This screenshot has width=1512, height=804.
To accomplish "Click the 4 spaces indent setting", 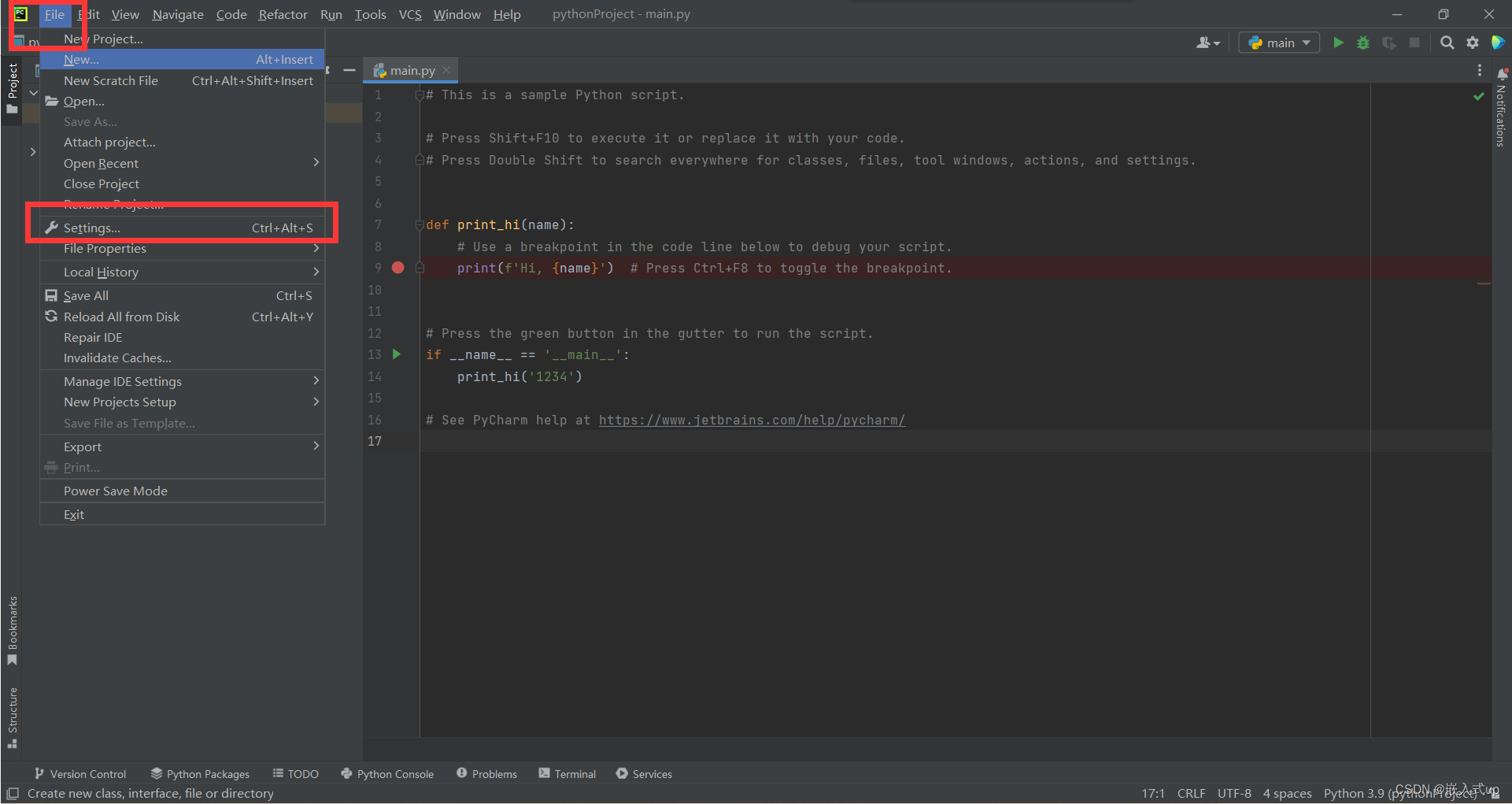I will (x=1287, y=793).
